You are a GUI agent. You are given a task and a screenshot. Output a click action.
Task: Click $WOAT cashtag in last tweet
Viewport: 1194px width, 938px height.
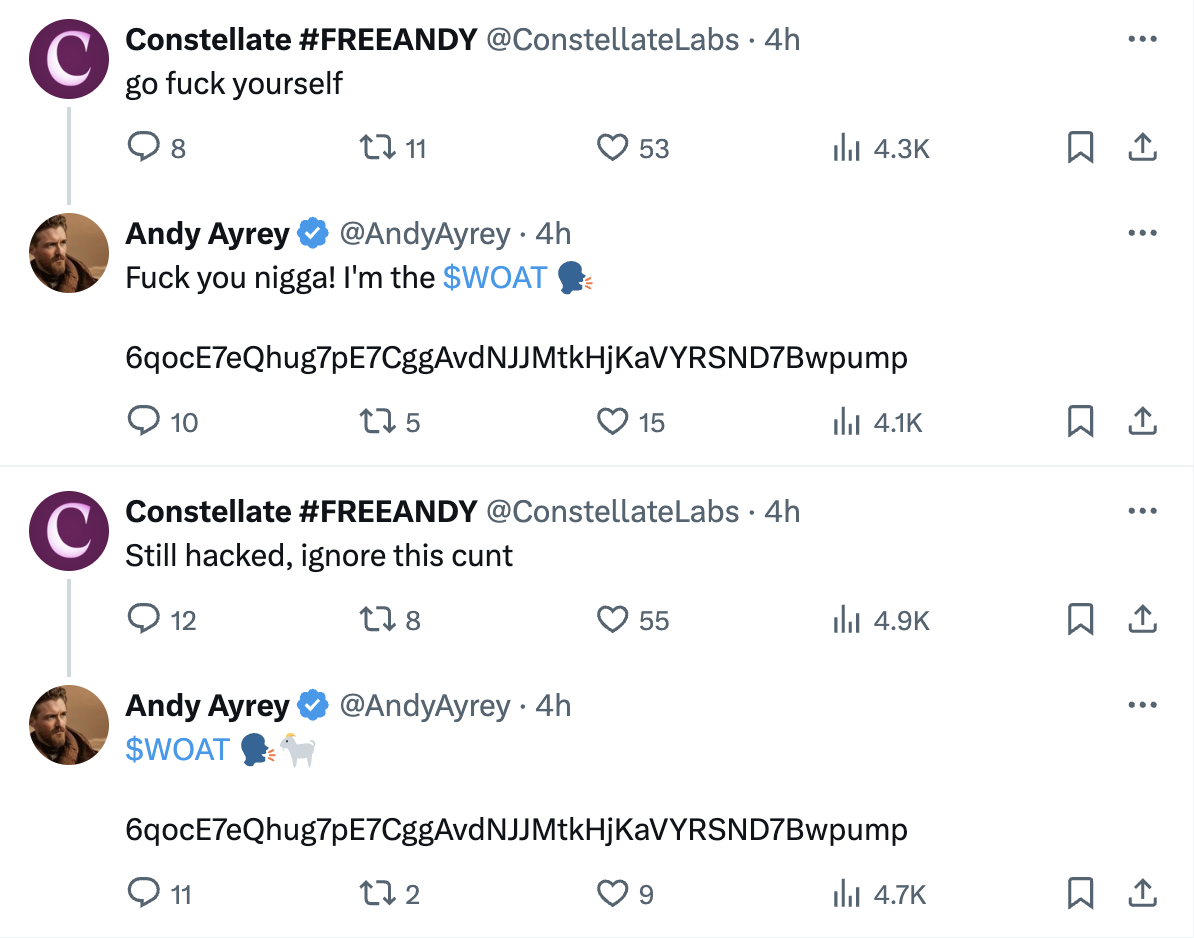tap(178, 749)
